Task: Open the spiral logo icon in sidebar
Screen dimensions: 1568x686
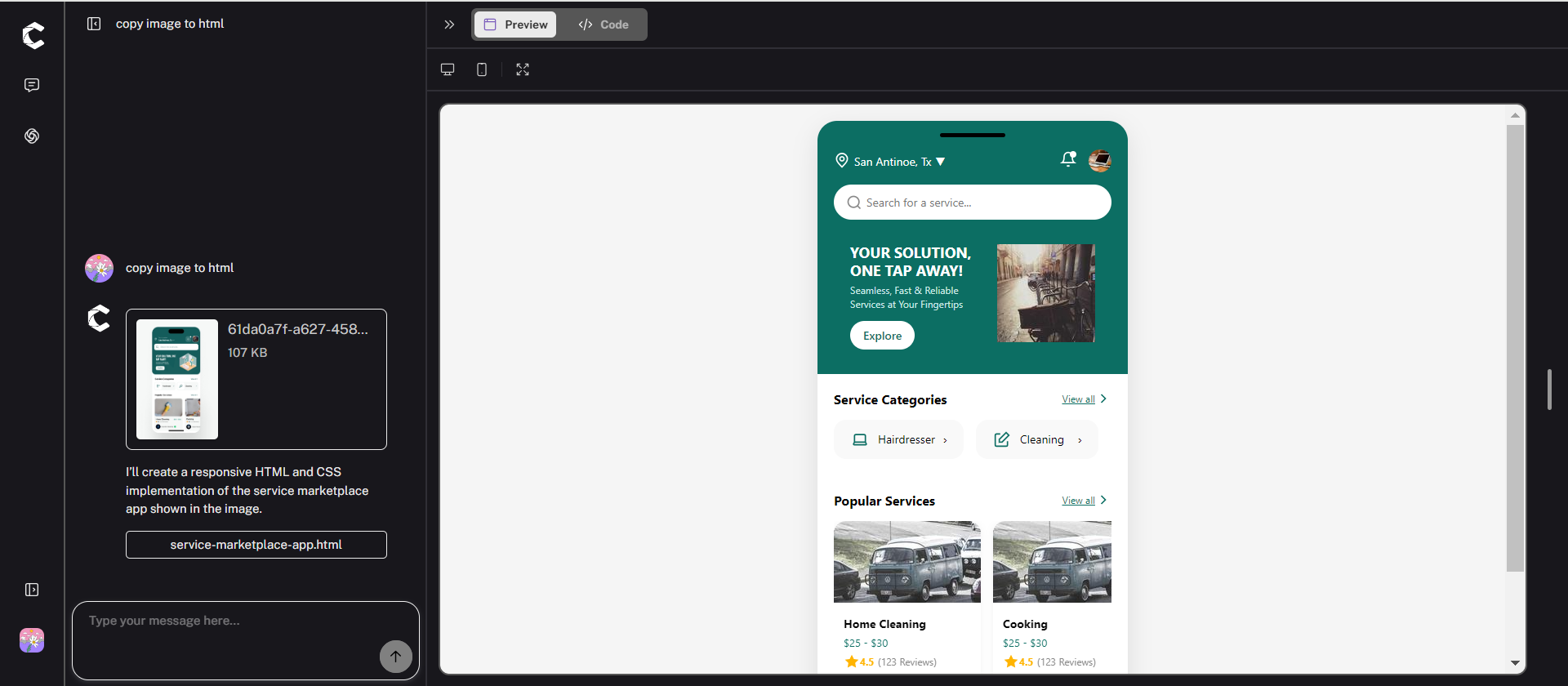Action: click(32, 136)
